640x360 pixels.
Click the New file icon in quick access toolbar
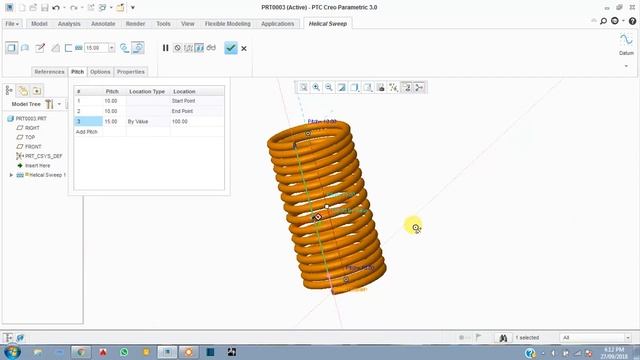point(22,8)
